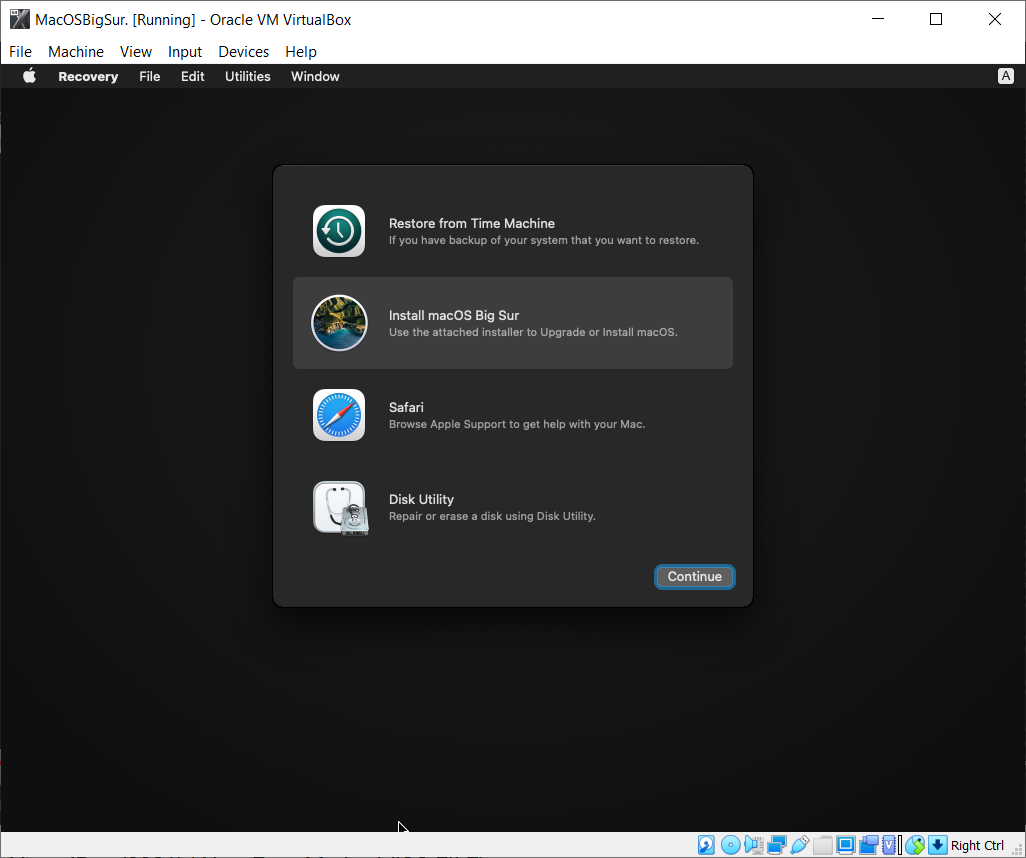
Task: Select the macOS Big Sur installer icon
Action: pyautogui.click(x=339, y=323)
